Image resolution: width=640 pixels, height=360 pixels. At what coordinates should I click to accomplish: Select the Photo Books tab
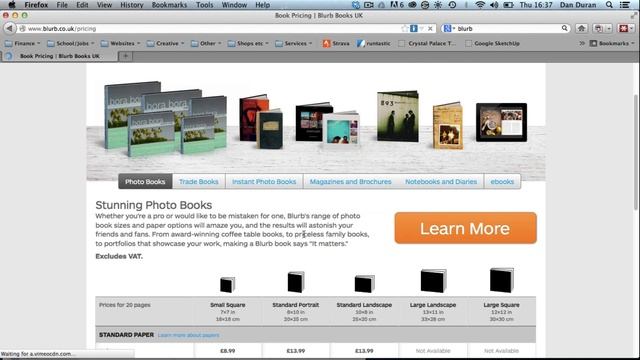point(145,182)
